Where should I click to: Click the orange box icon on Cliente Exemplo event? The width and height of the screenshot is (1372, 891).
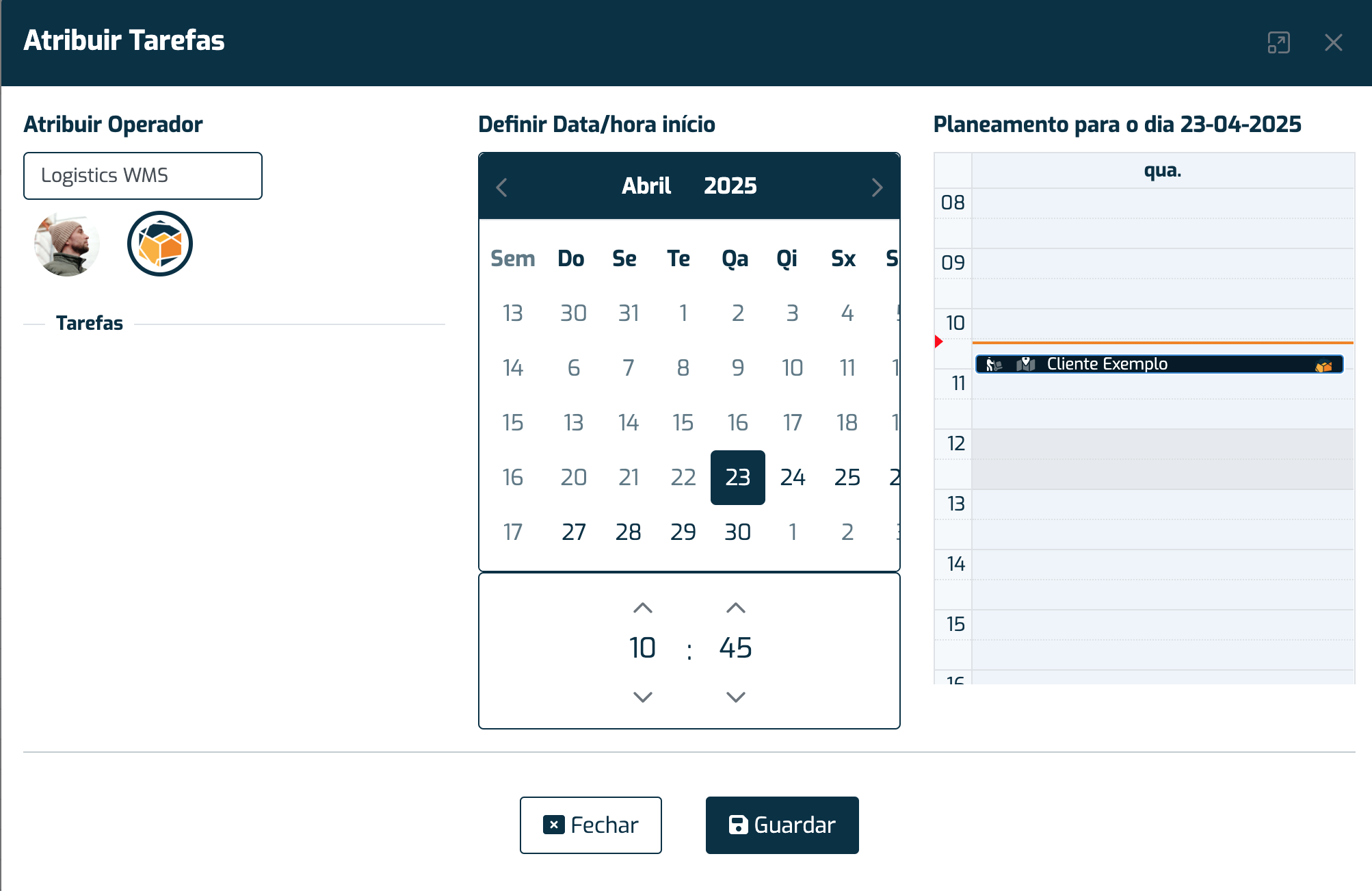pos(1323,365)
